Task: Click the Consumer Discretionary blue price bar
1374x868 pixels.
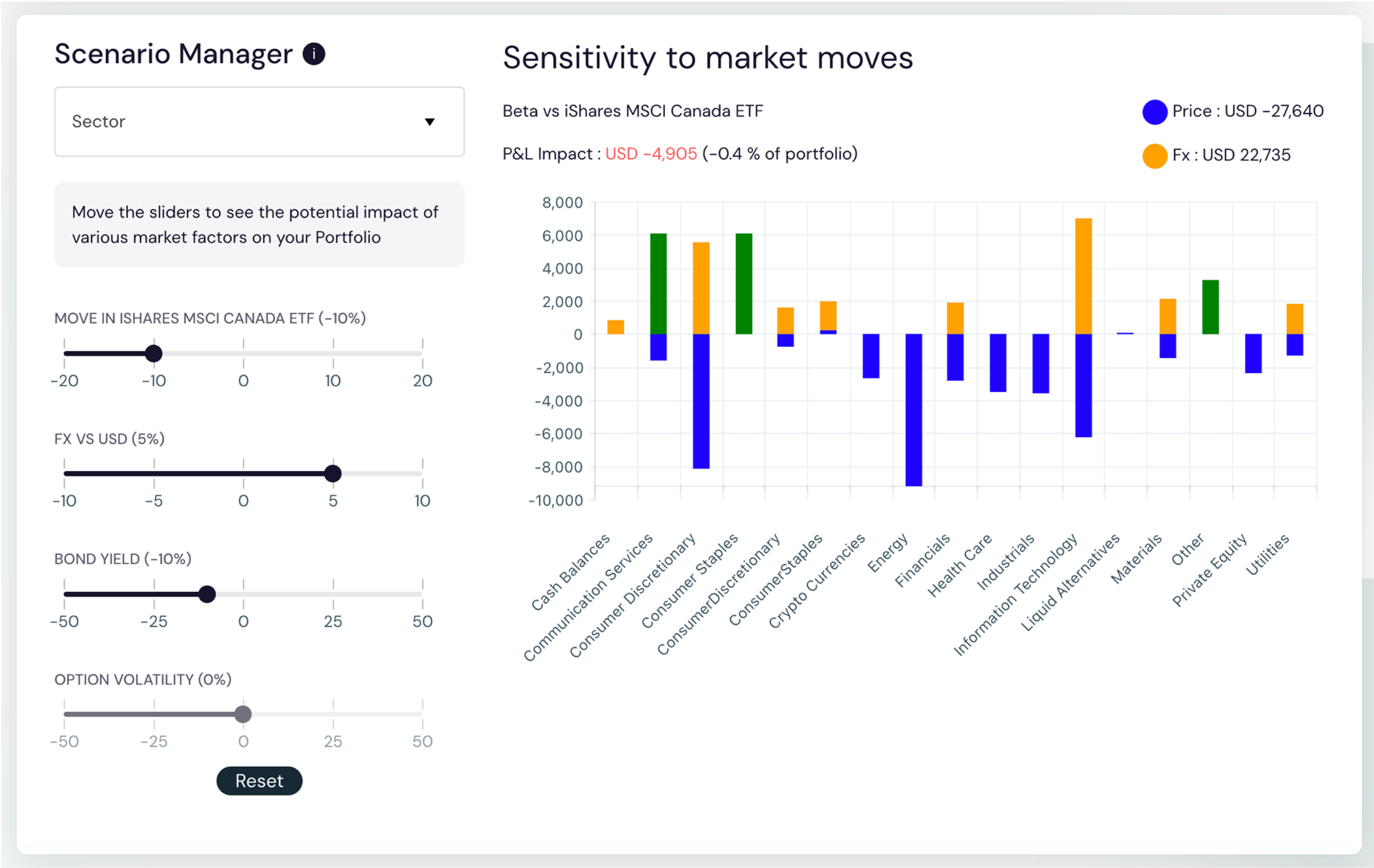Action: (x=701, y=401)
